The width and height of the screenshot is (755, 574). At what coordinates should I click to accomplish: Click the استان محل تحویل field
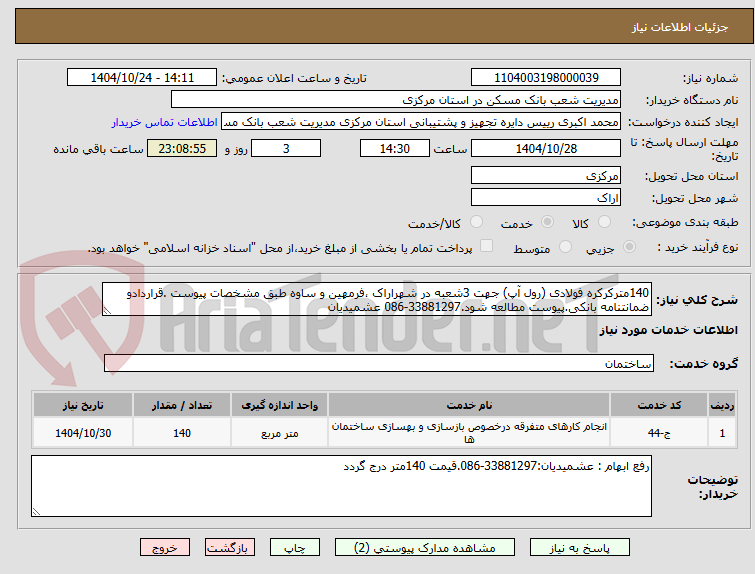pyautogui.click(x=546, y=175)
